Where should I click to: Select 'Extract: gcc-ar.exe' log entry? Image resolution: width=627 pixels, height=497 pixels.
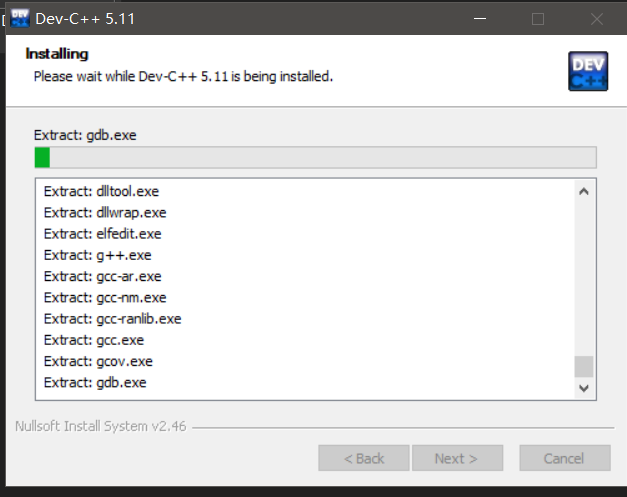coord(102,276)
